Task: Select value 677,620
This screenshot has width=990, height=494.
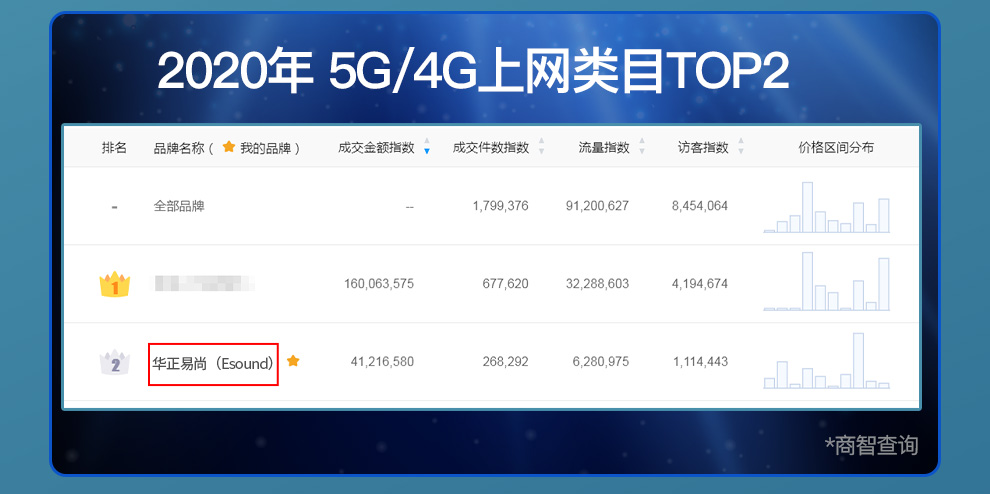Action: pos(505,284)
